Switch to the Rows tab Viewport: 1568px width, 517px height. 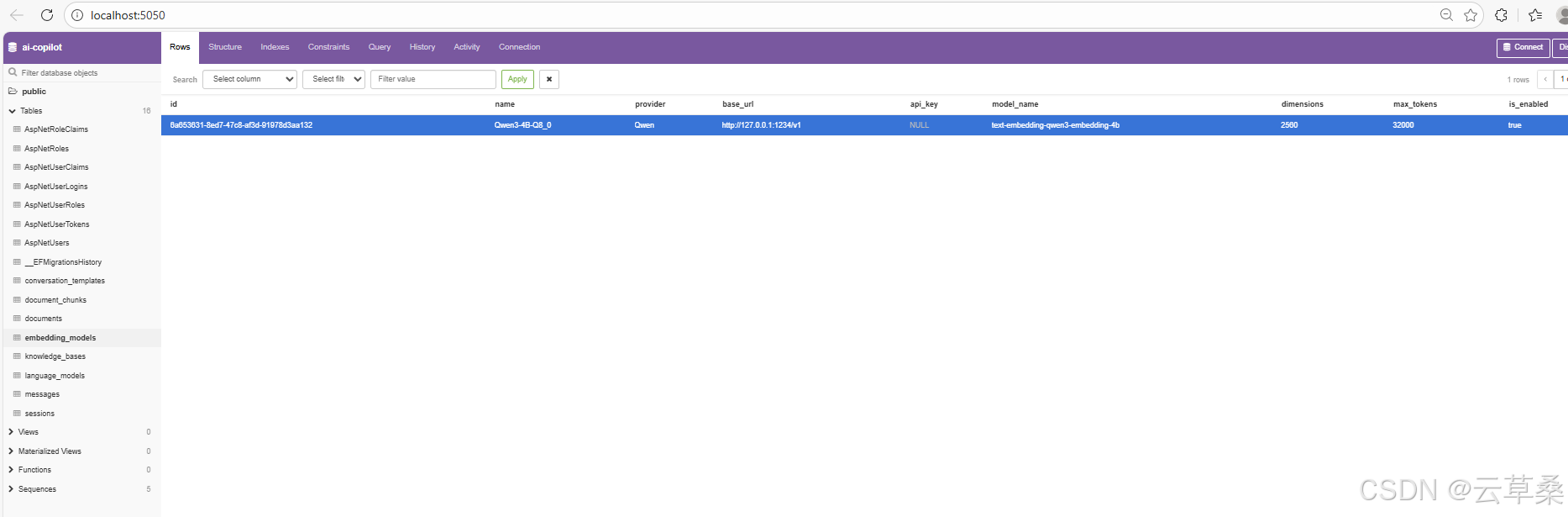(180, 47)
